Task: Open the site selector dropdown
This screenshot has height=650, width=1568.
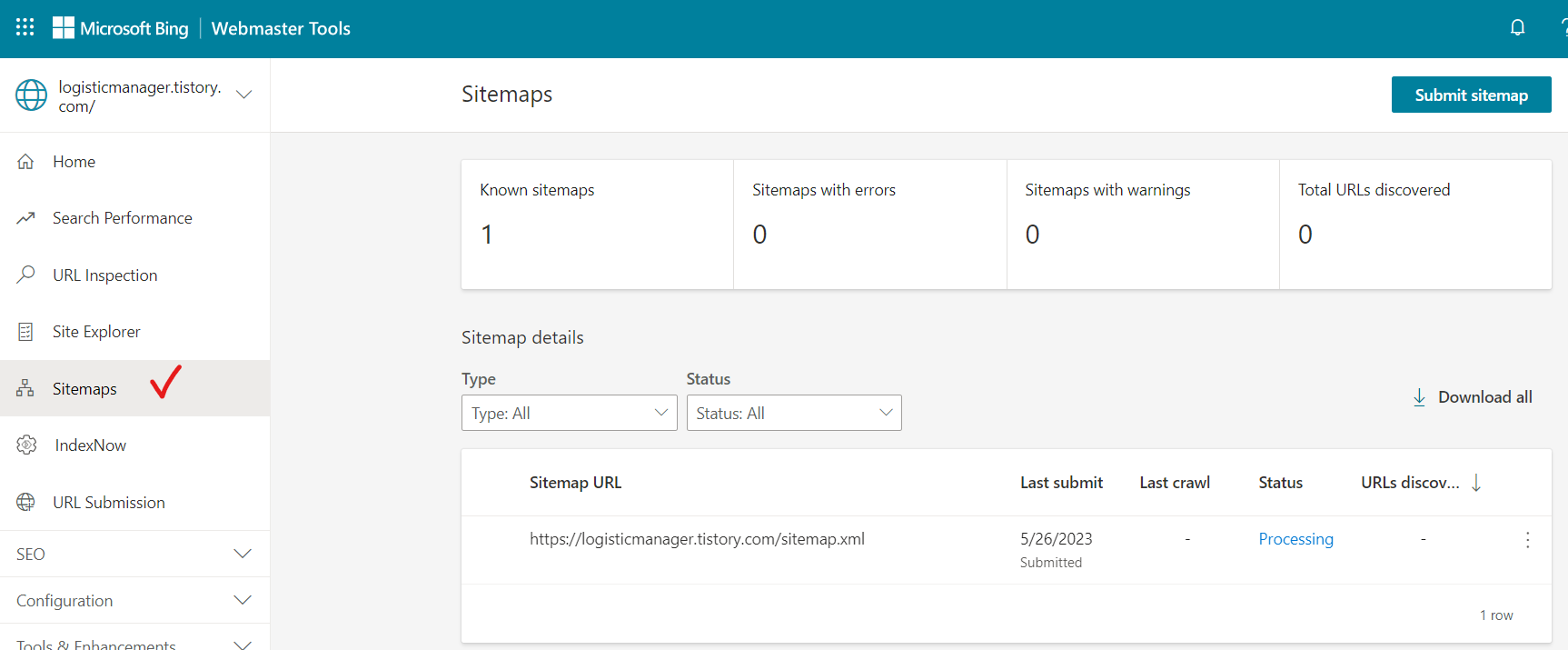Action: click(x=243, y=95)
